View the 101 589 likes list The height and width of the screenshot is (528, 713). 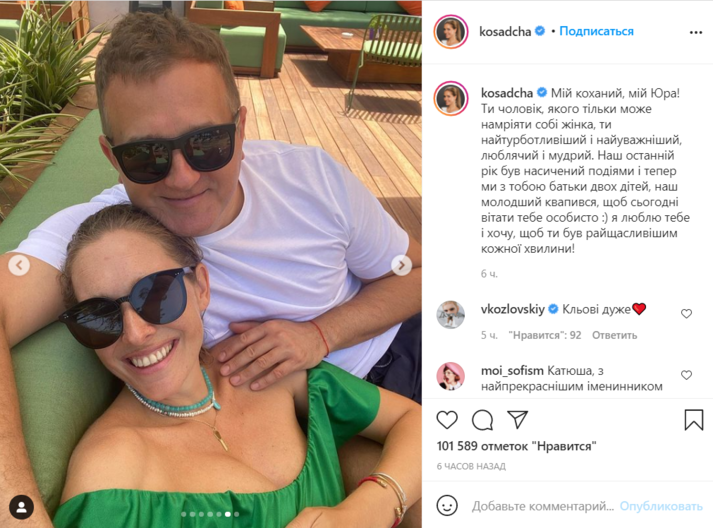(x=516, y=446)
